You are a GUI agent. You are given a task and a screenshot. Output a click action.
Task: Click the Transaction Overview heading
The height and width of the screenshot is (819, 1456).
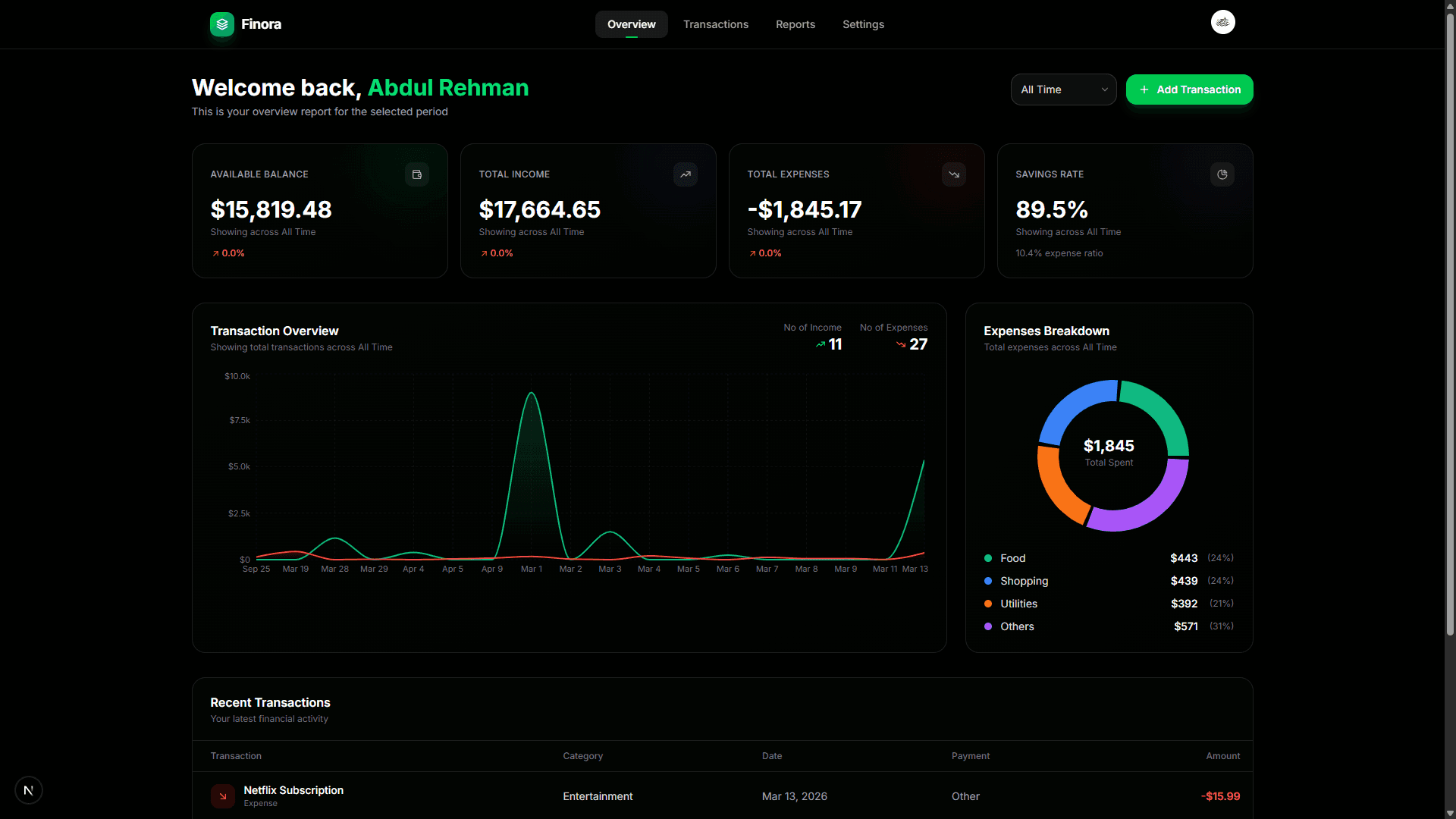coord(274,331)
